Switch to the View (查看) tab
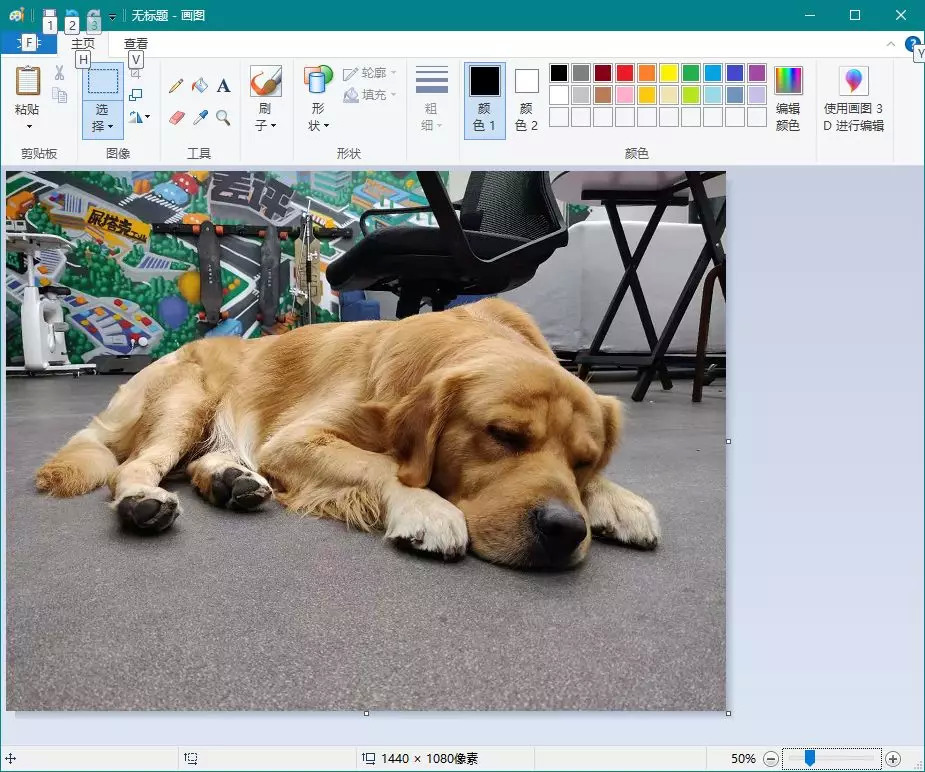The height and width of the screenshot is (772, 925). (x=136, y=44)
